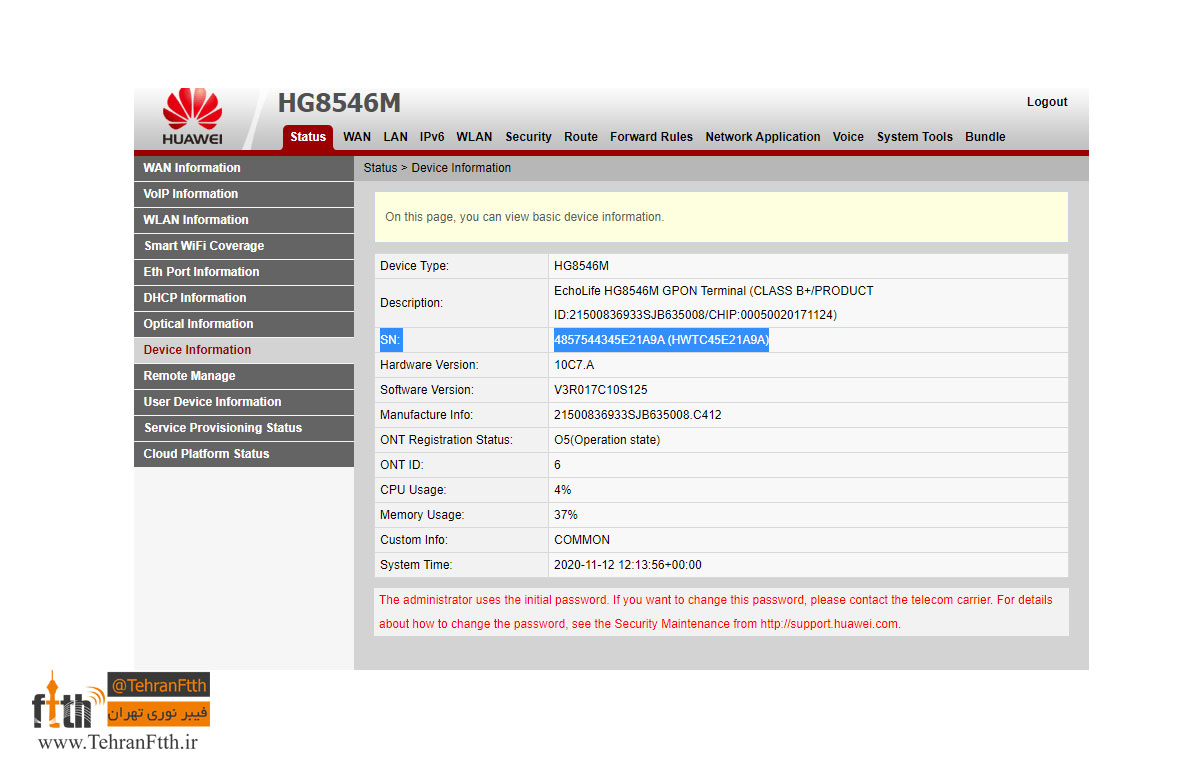Click the highlighted serial number value
Screen dimensions: 1200x780
[661, 340]
